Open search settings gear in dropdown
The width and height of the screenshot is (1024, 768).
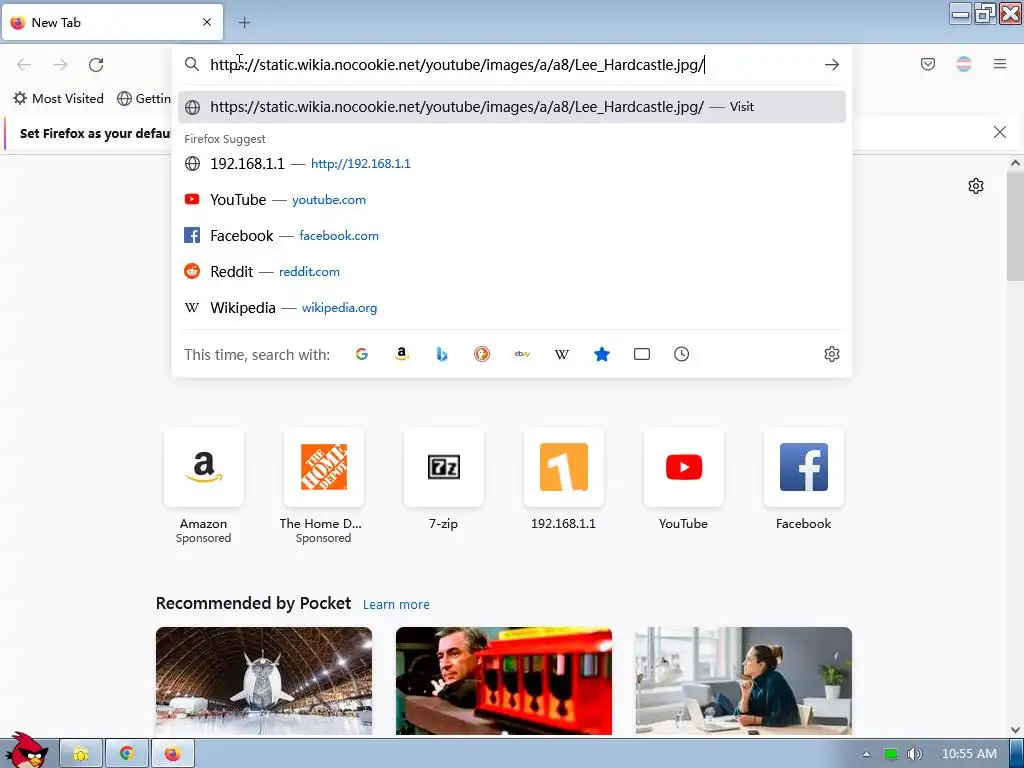831,354
